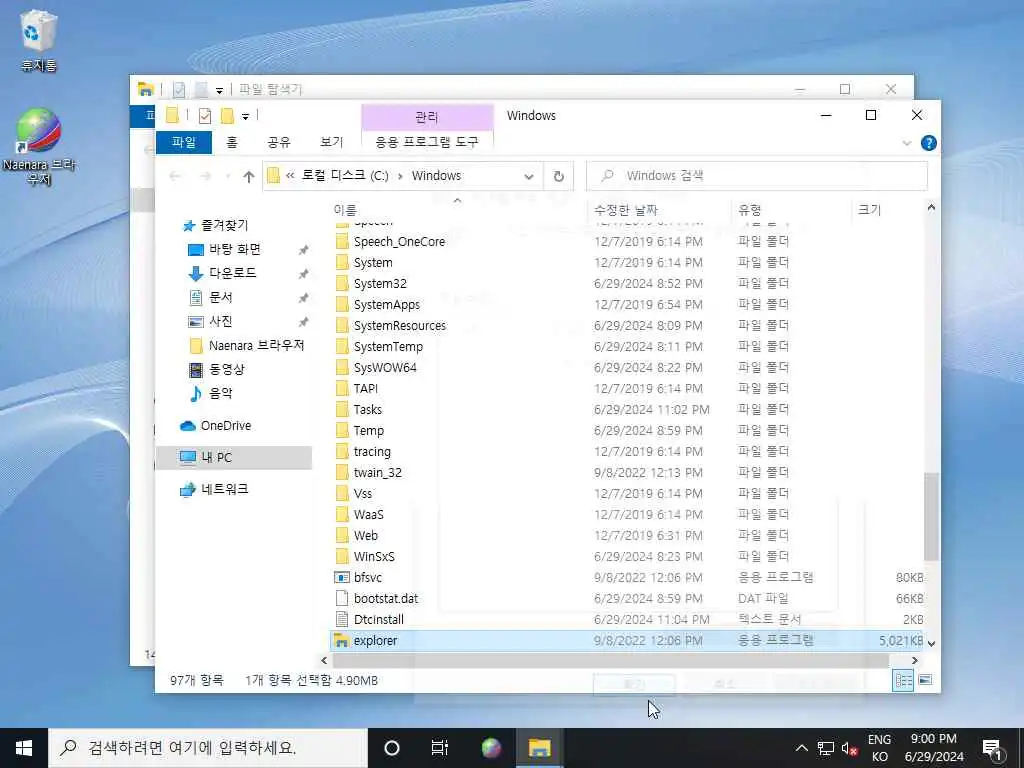Switch to the 공유 ribbon tab
The image size is (1024, 768).
279,142
